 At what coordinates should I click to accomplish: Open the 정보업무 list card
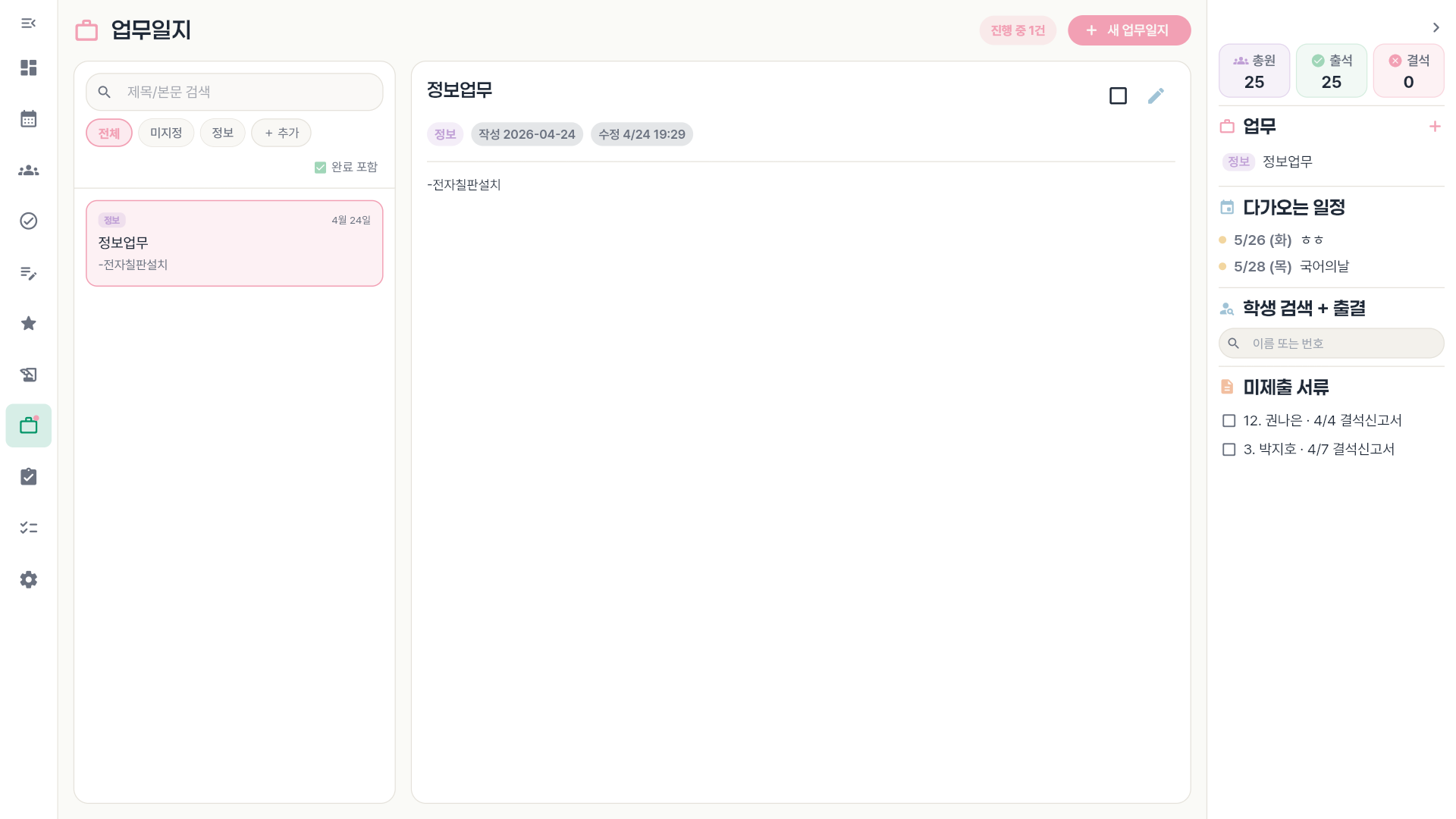[234, 243]
